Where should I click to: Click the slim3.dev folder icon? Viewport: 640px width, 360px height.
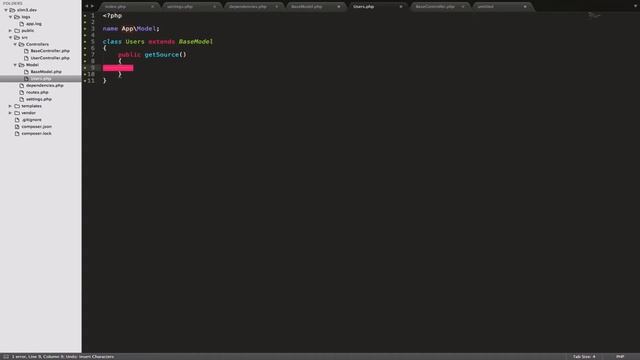[12, 10]
